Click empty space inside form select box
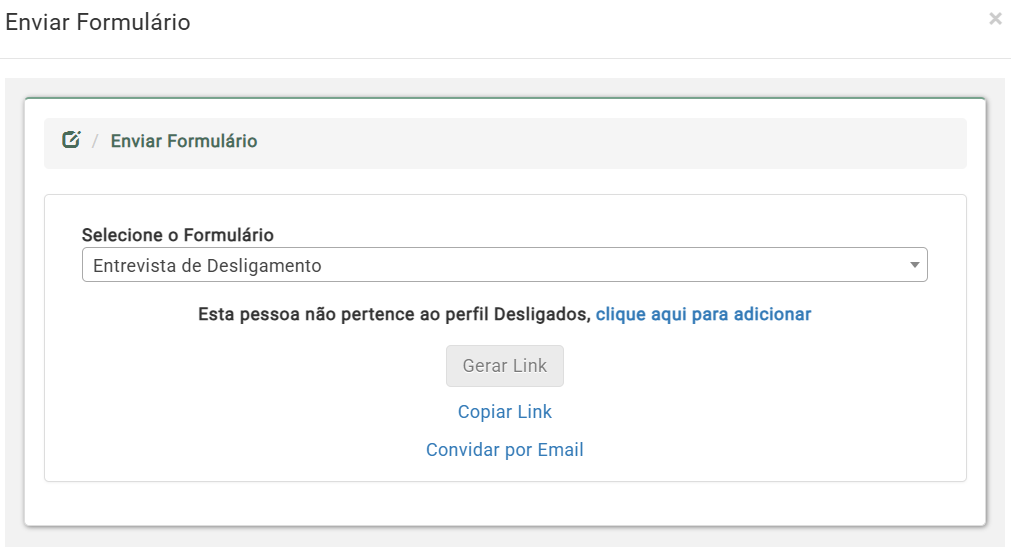The width and height of the screenshot is (1011, 547). [613, 265]
